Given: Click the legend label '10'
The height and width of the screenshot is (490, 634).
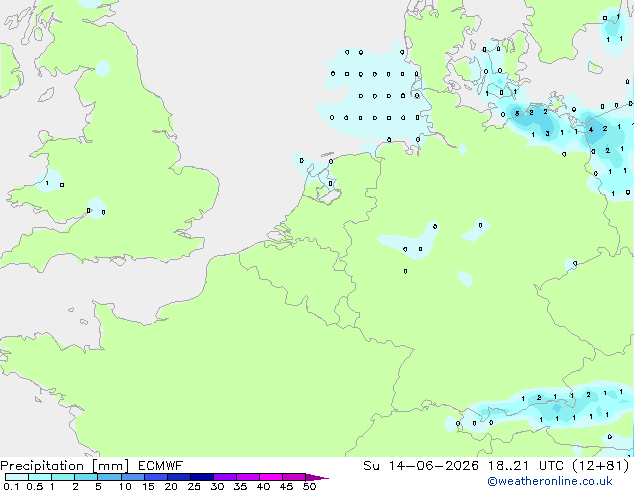Looking at the screenshot, I should point(125,486).
